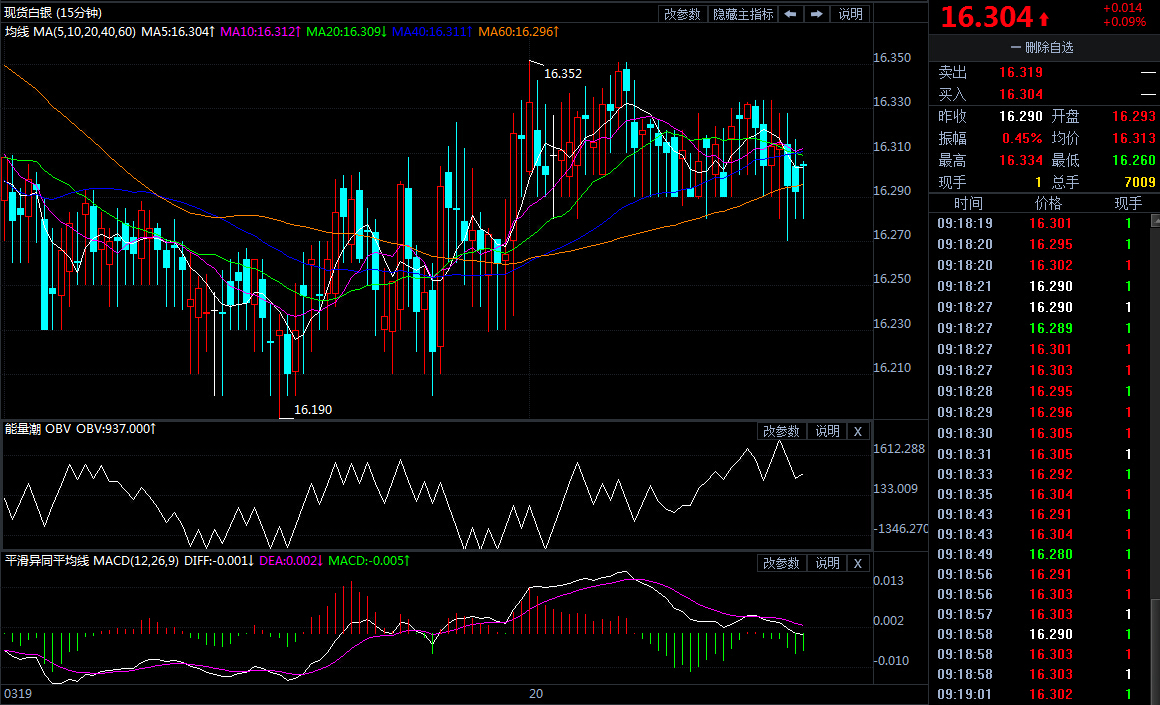Click the 1612.288 OBV axis label
1160x705 pixels.
[900, 449]
